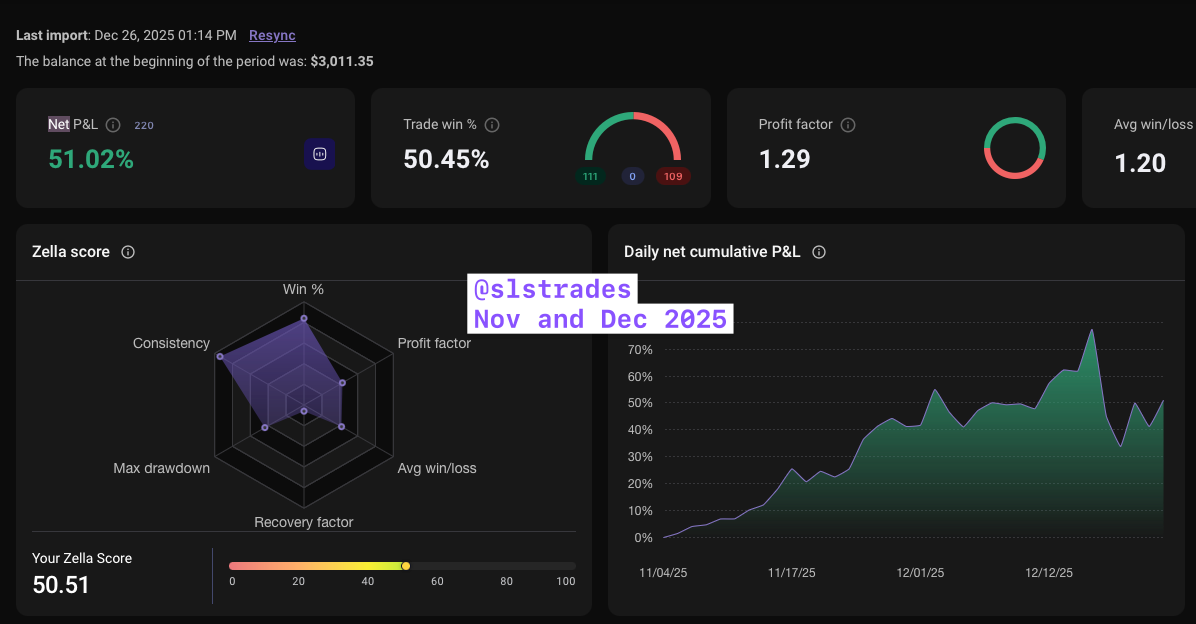This screenshot has width=1196, height=624.
Task: Click the Max drawdown point on the radar chart
Action: tap(265, 427)
